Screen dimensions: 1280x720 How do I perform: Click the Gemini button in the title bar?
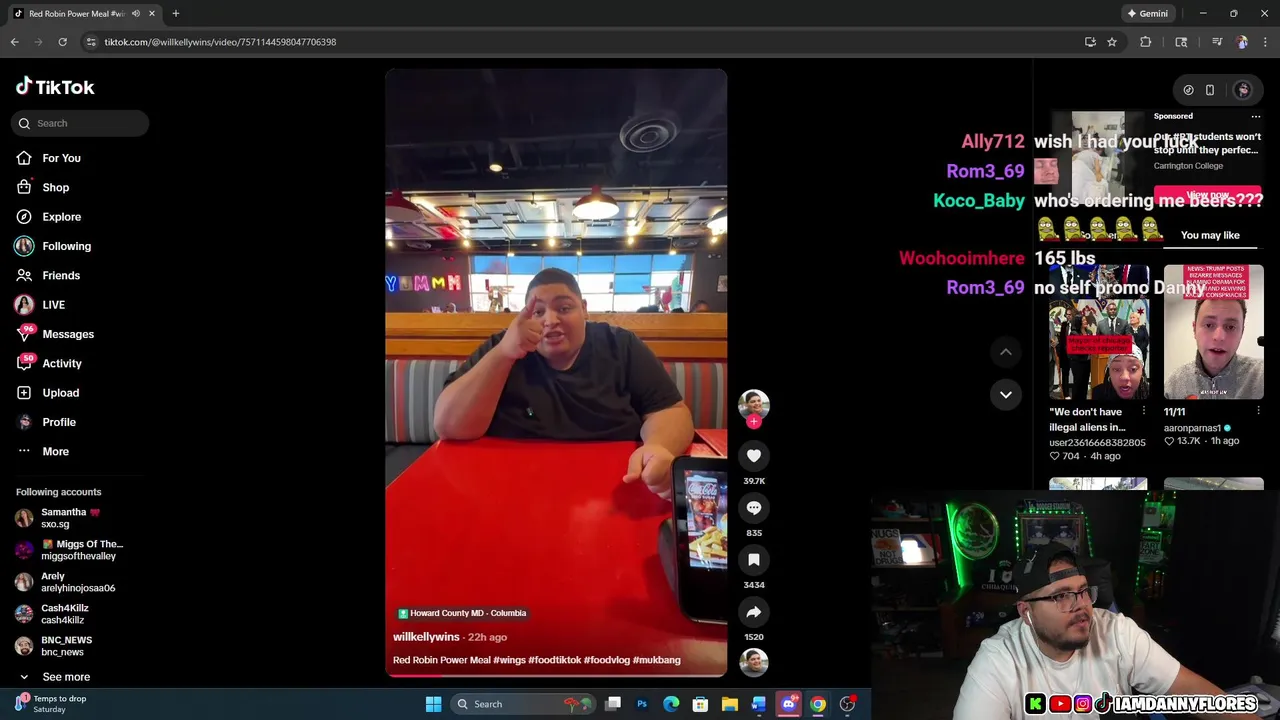[1147, 14]
